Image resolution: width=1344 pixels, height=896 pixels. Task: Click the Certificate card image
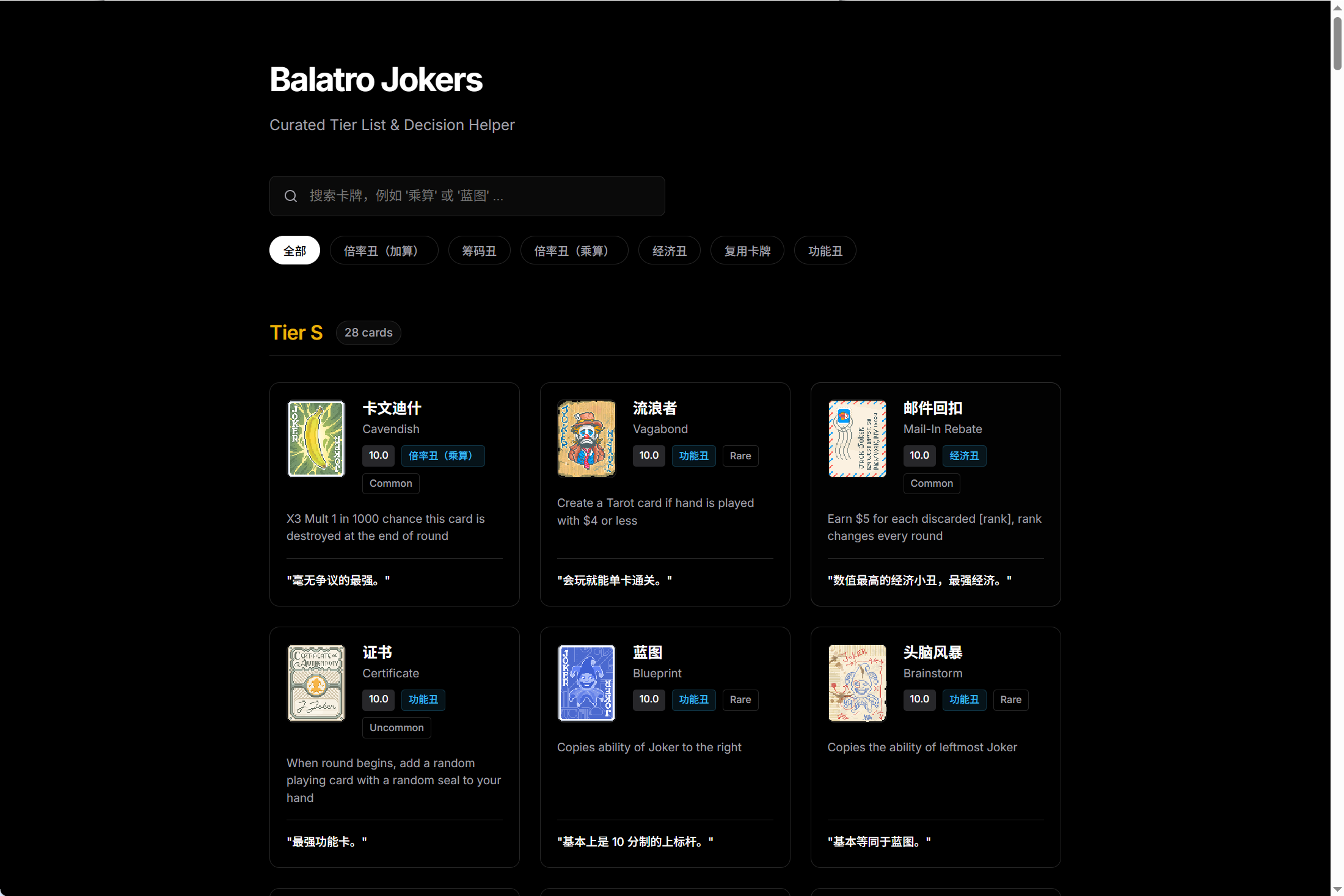[316, 682]
